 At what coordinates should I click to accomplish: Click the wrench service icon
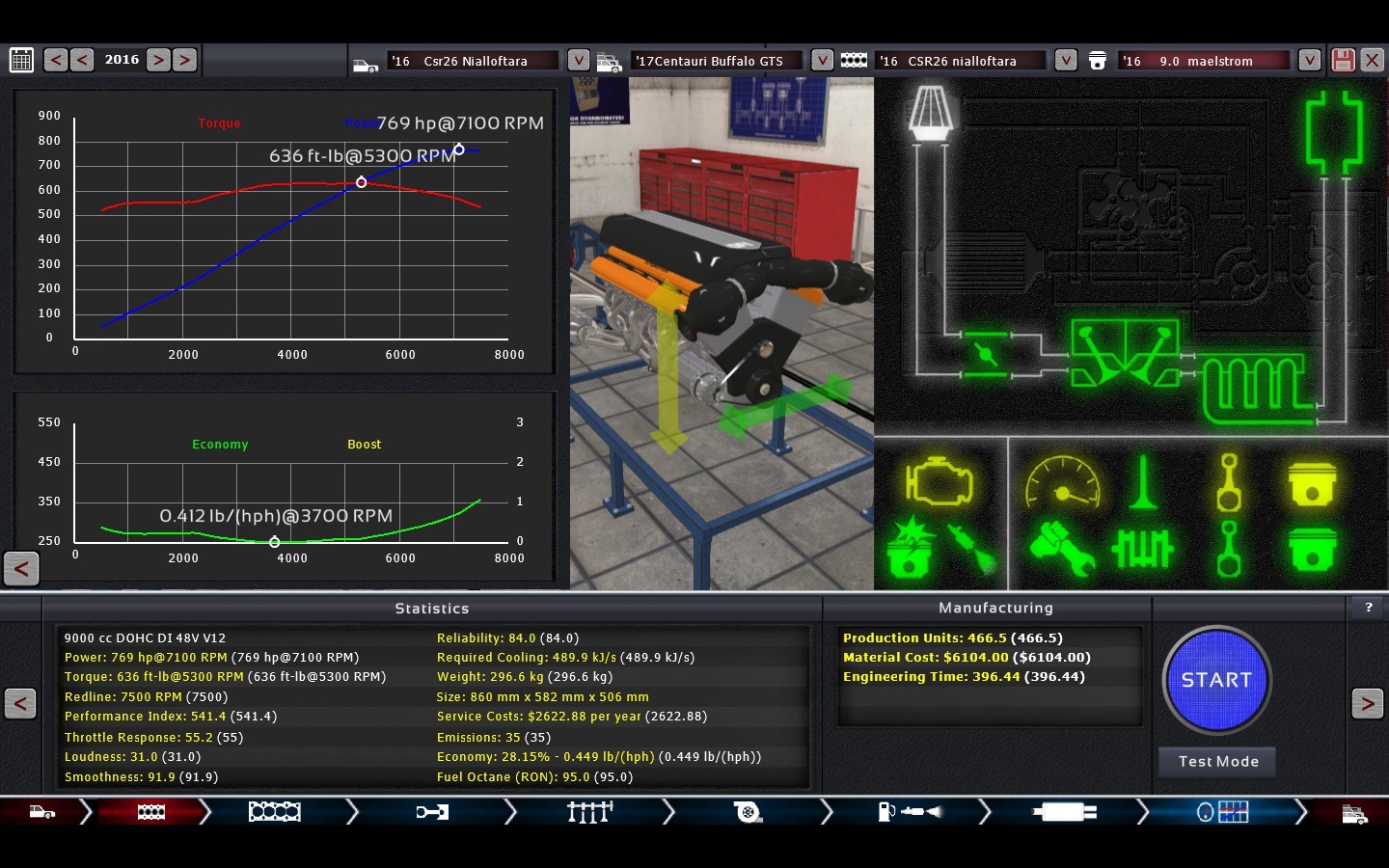1060,549
